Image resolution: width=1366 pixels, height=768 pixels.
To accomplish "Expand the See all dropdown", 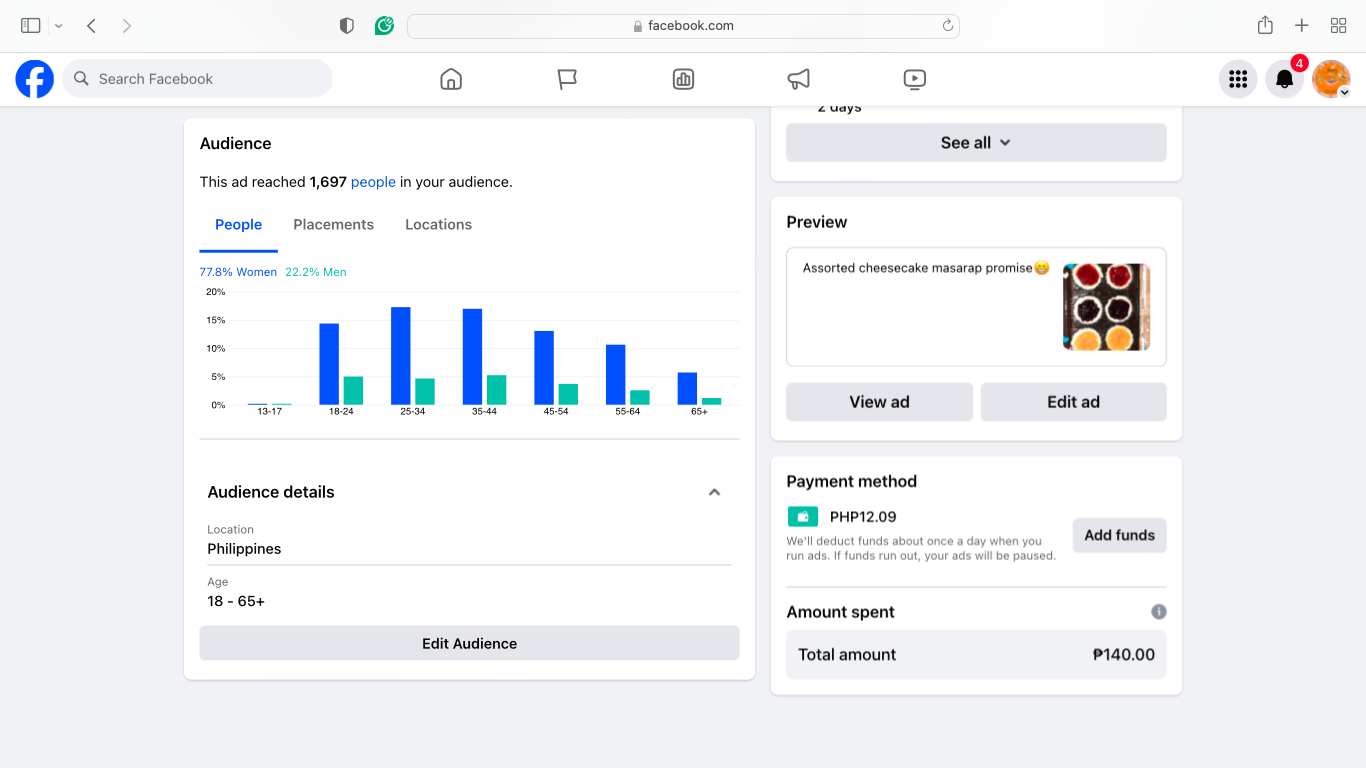I will click(975, 143).
